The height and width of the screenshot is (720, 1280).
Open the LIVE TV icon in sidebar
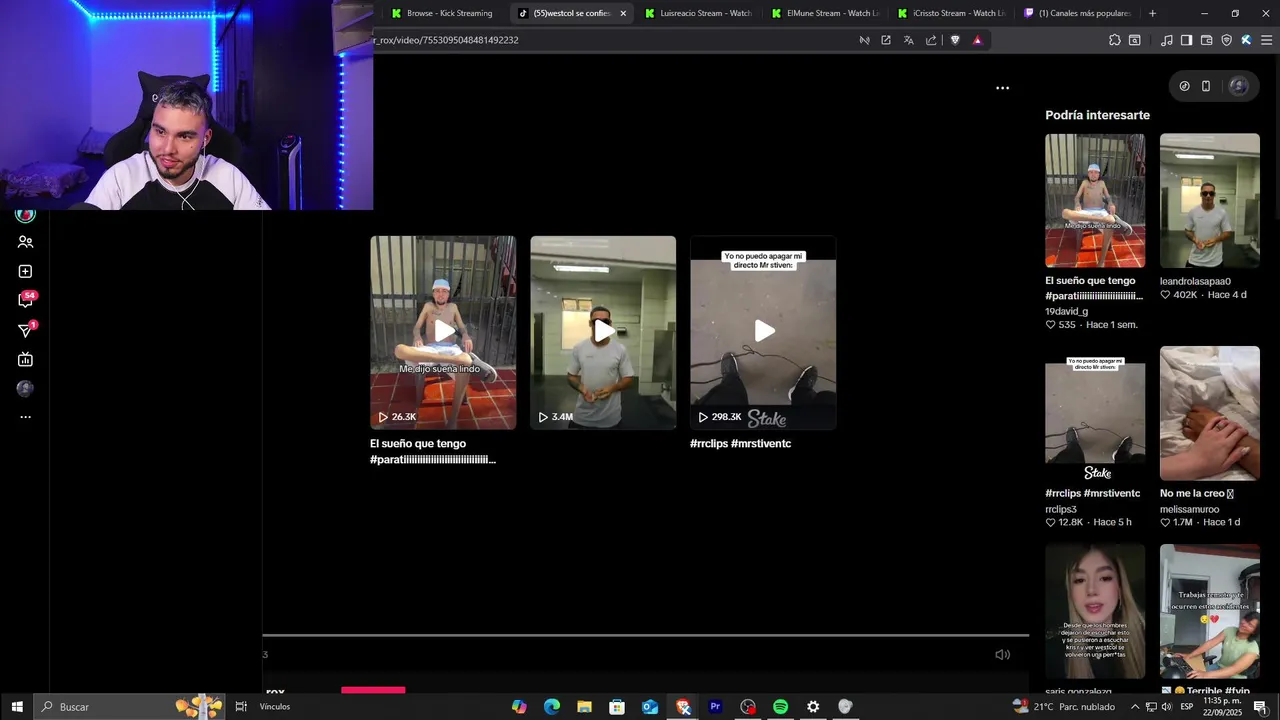click(25, 360)
